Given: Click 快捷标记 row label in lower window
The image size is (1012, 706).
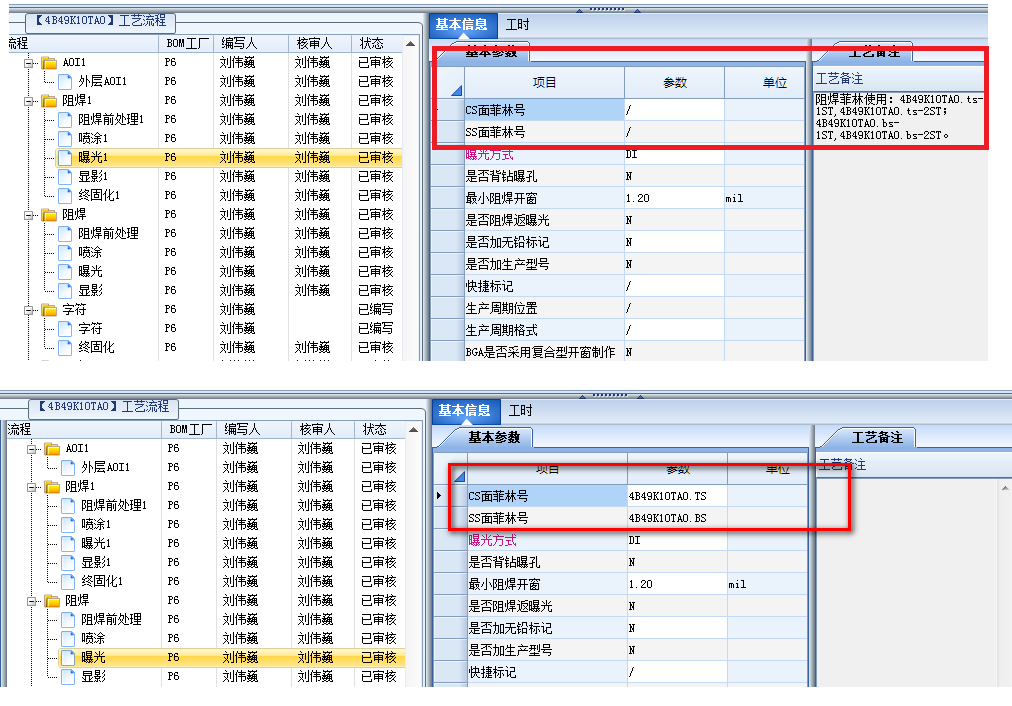Looking at the screenshot, I should point(492,672).
